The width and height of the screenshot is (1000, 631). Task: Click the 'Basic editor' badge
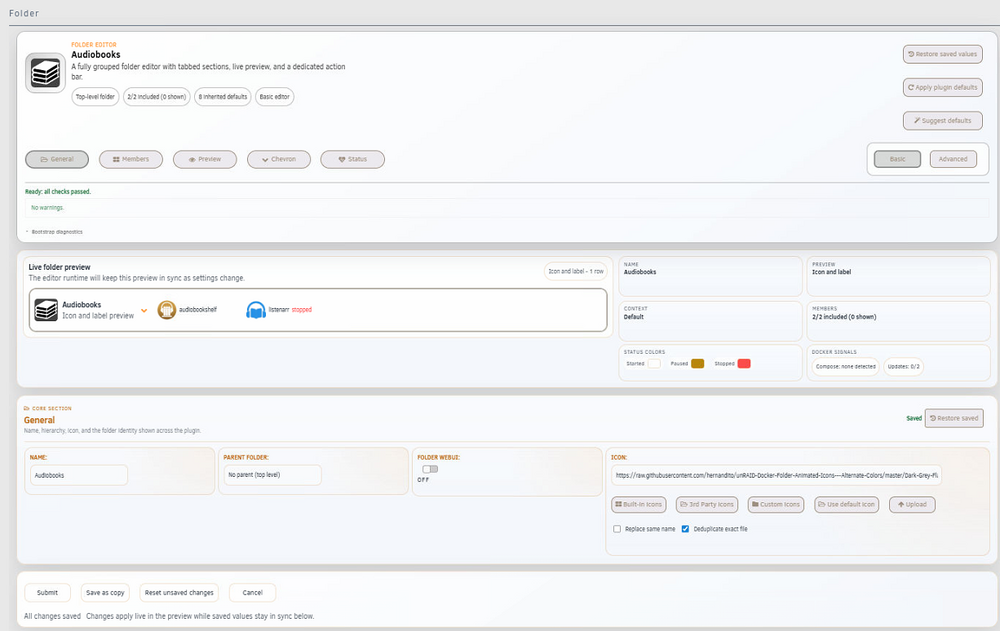tap(274, 97)
